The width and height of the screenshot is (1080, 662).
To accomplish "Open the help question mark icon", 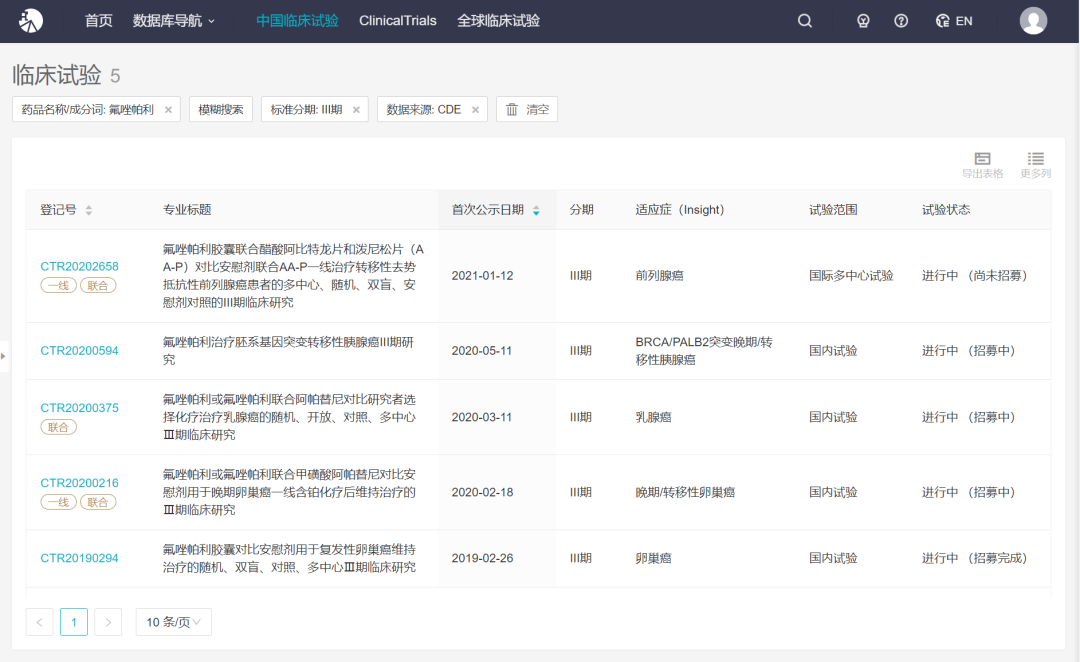I will pyautogui.click(x=901, y=21).
